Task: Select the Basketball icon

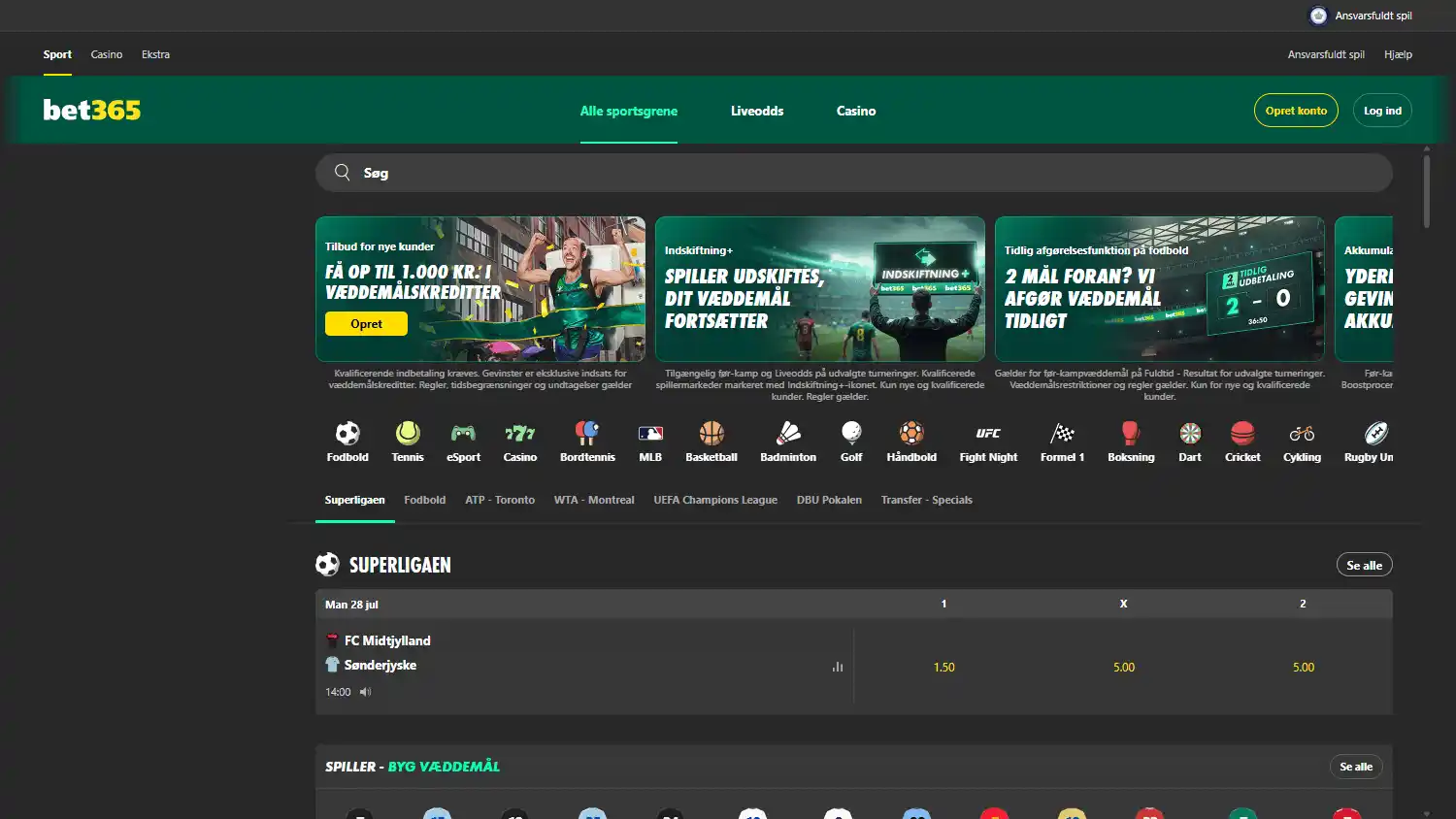Action: pyautogui.click(x=711, y=433)
